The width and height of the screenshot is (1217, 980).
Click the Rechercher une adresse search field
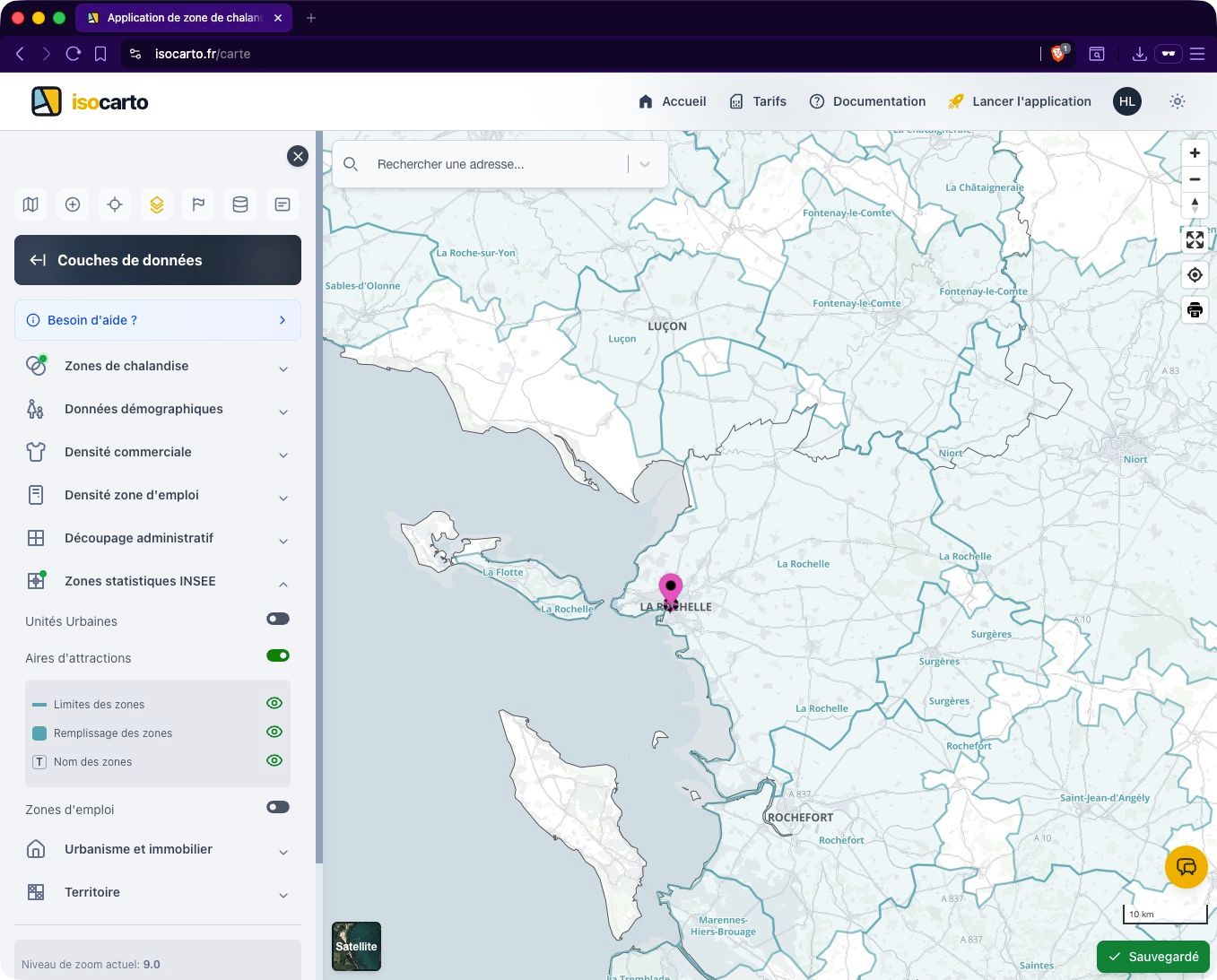[x=493, y=164]
